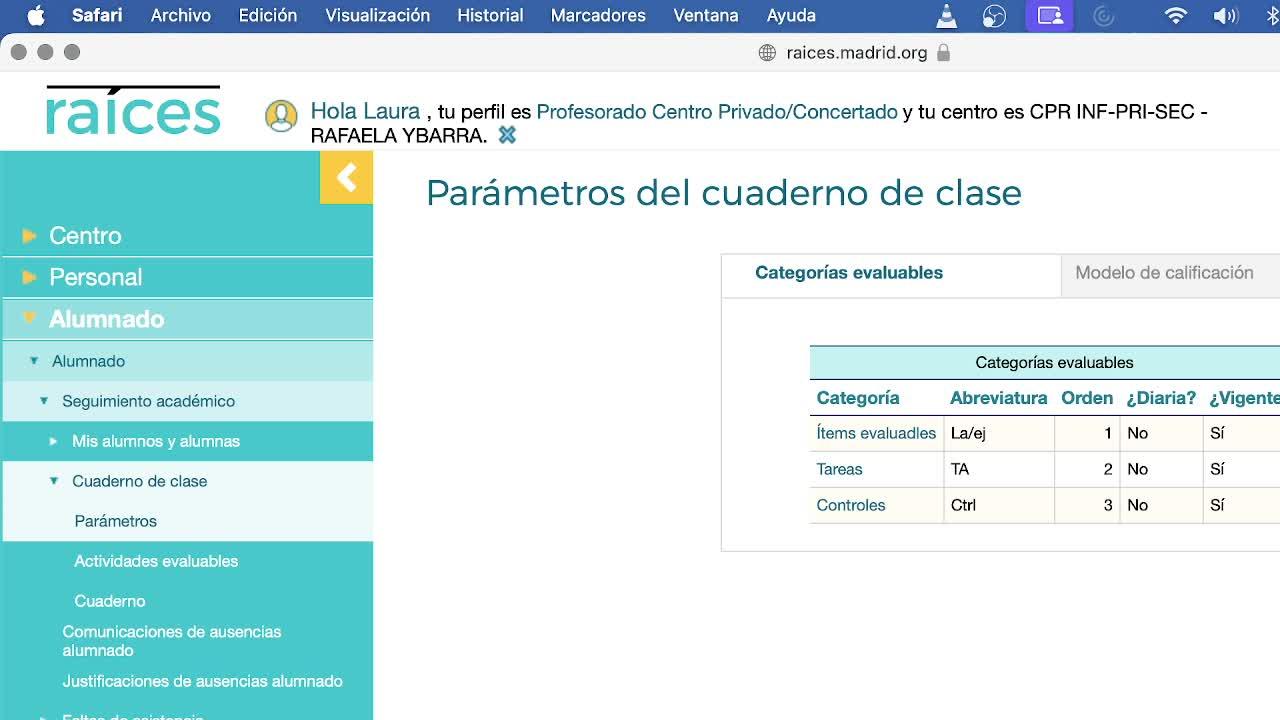
Task: Click the Wi-Fi status icon
Action: click(x=1176, y=16)
